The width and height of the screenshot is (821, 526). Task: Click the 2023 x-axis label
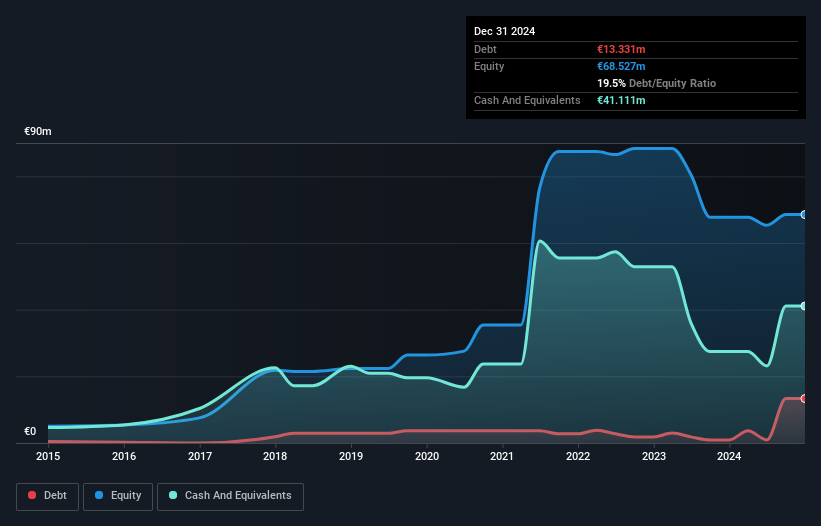[654, 456]
